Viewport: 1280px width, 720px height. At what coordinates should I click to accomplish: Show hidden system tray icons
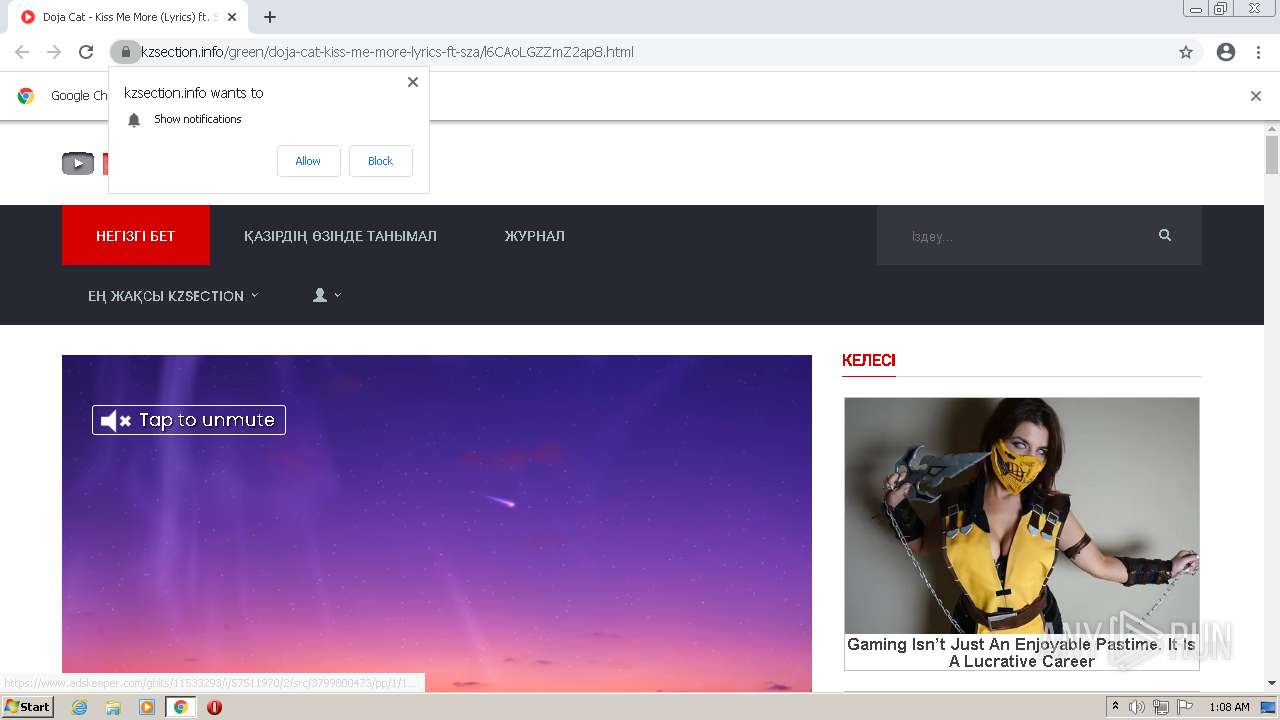pyautogui.click(x=1116, y=707)
